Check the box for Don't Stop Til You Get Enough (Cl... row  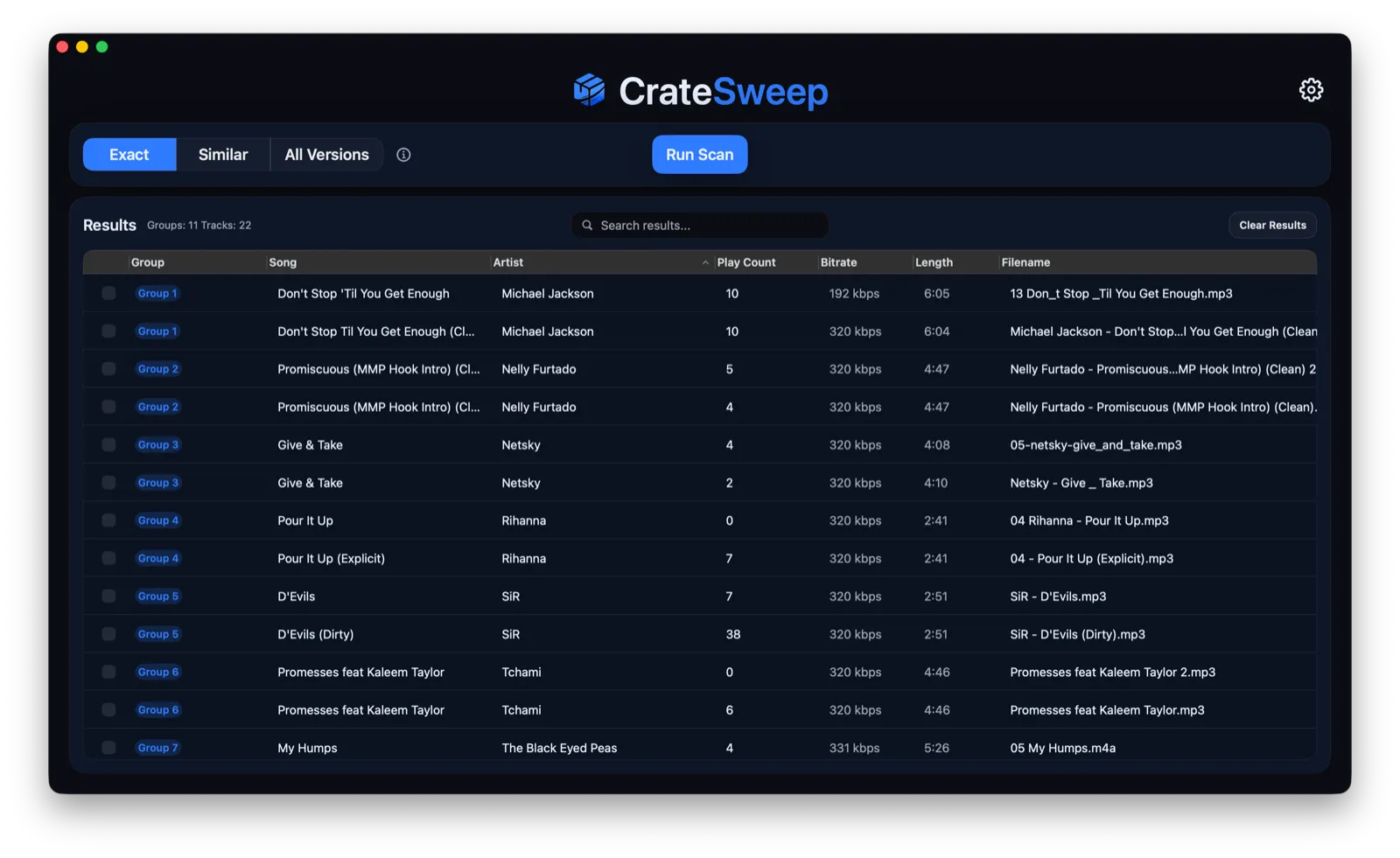[x=108, y=331]
